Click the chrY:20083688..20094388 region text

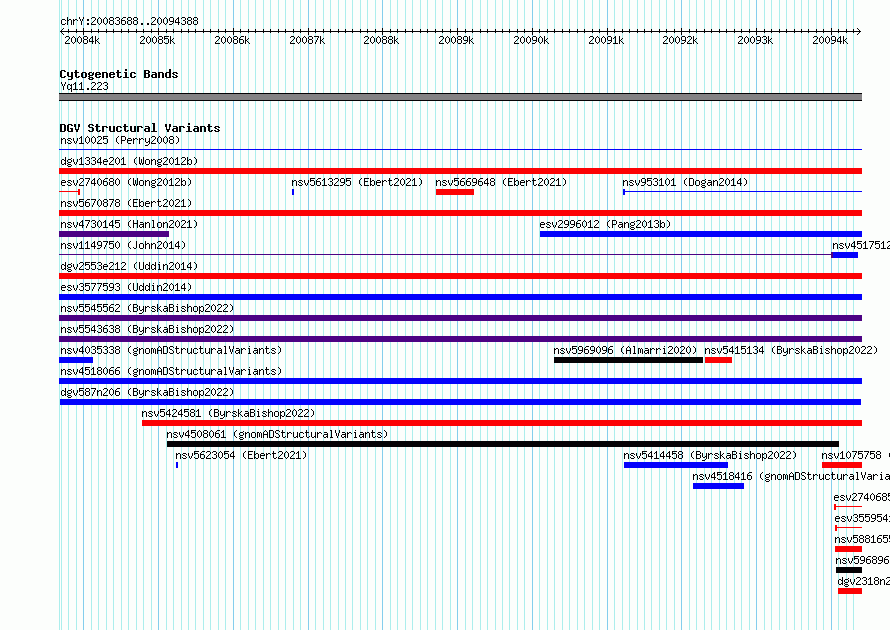coord(129,21)
